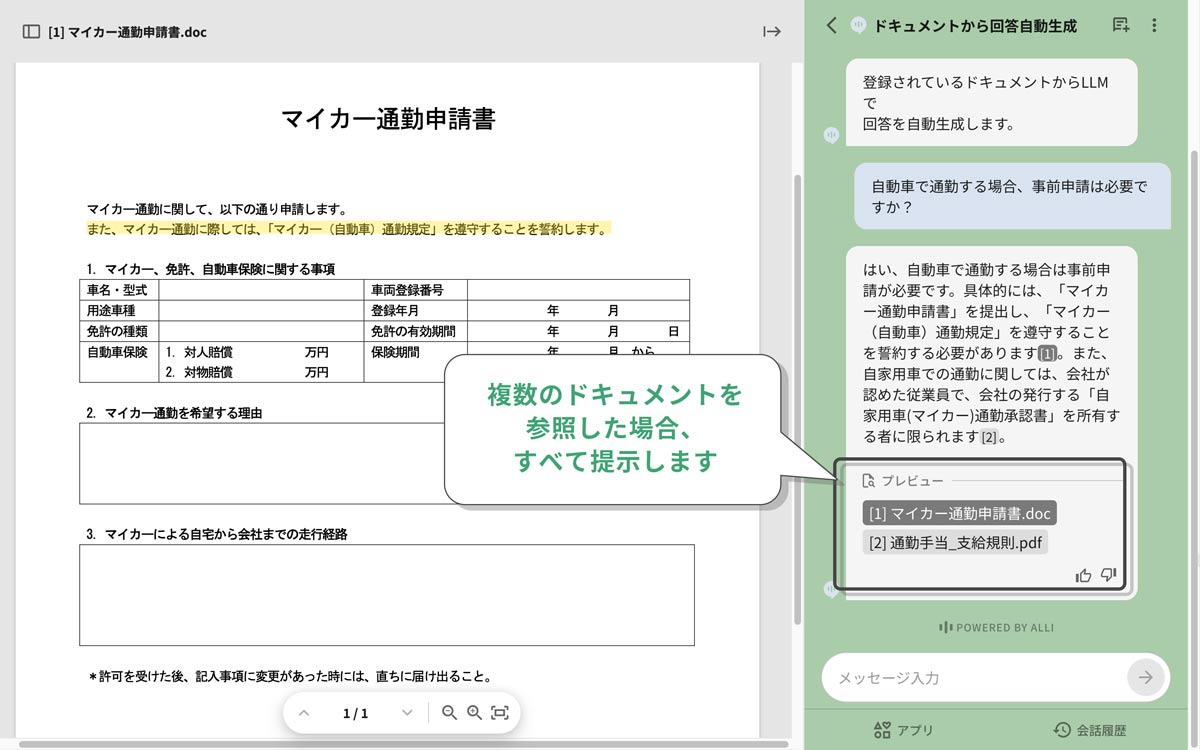Click the horizontal scrollbar below the document
This screenshot has width=1200, height=750.
pyautogui.click(x=400, y=745)
